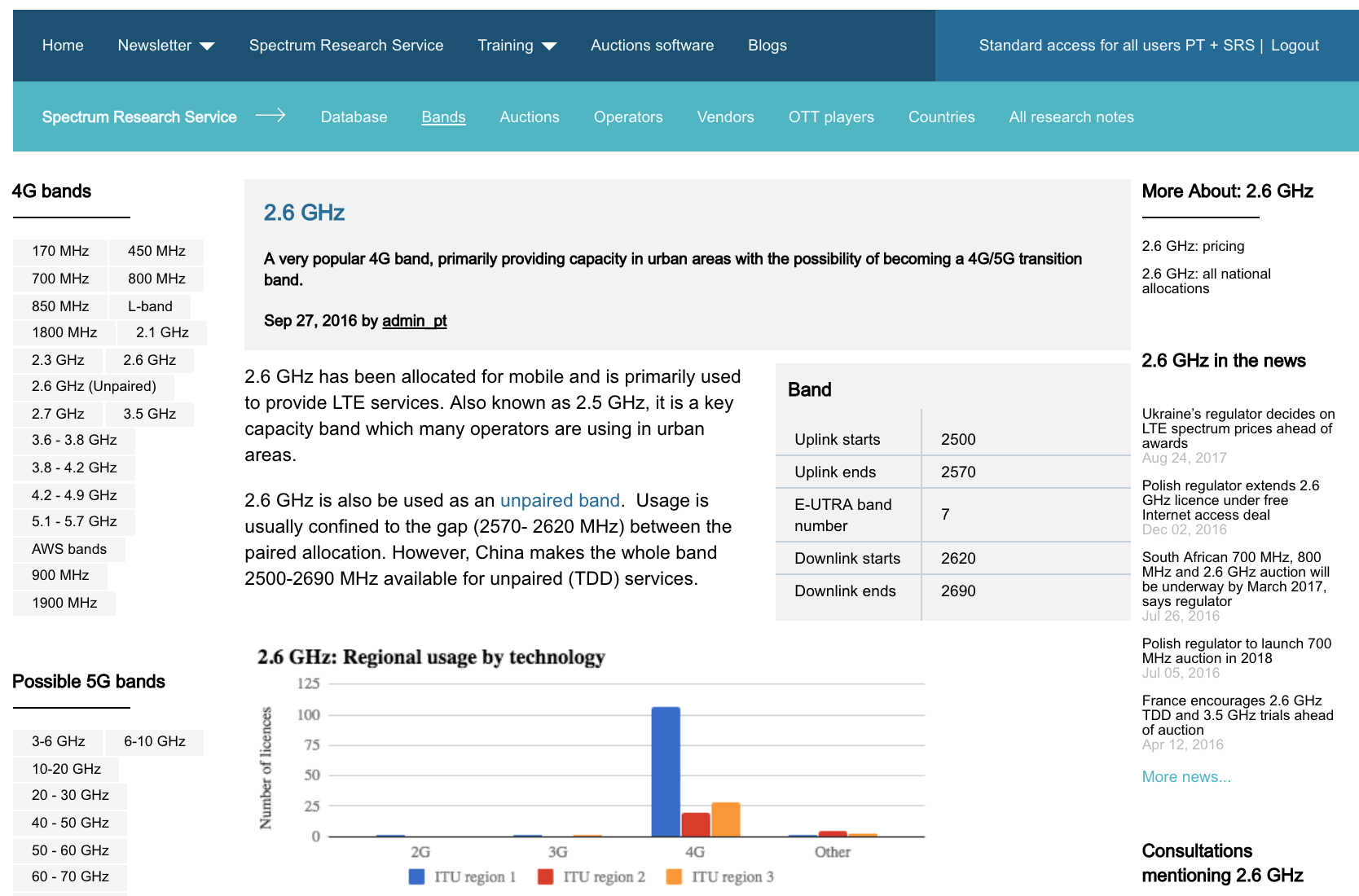
Task: Click the Logout link
Action: [1295, 46]
